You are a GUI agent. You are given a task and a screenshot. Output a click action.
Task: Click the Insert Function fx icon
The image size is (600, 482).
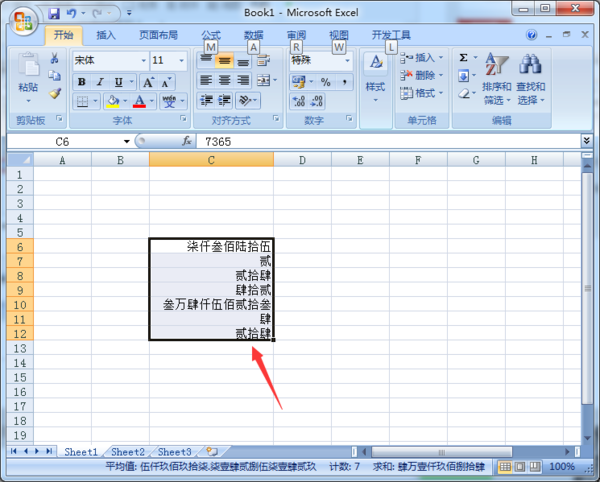[x=187, y=142]
